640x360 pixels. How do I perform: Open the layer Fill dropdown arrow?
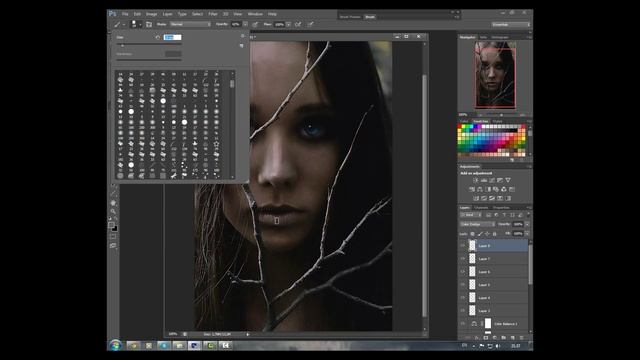click(x=527, y=234)
